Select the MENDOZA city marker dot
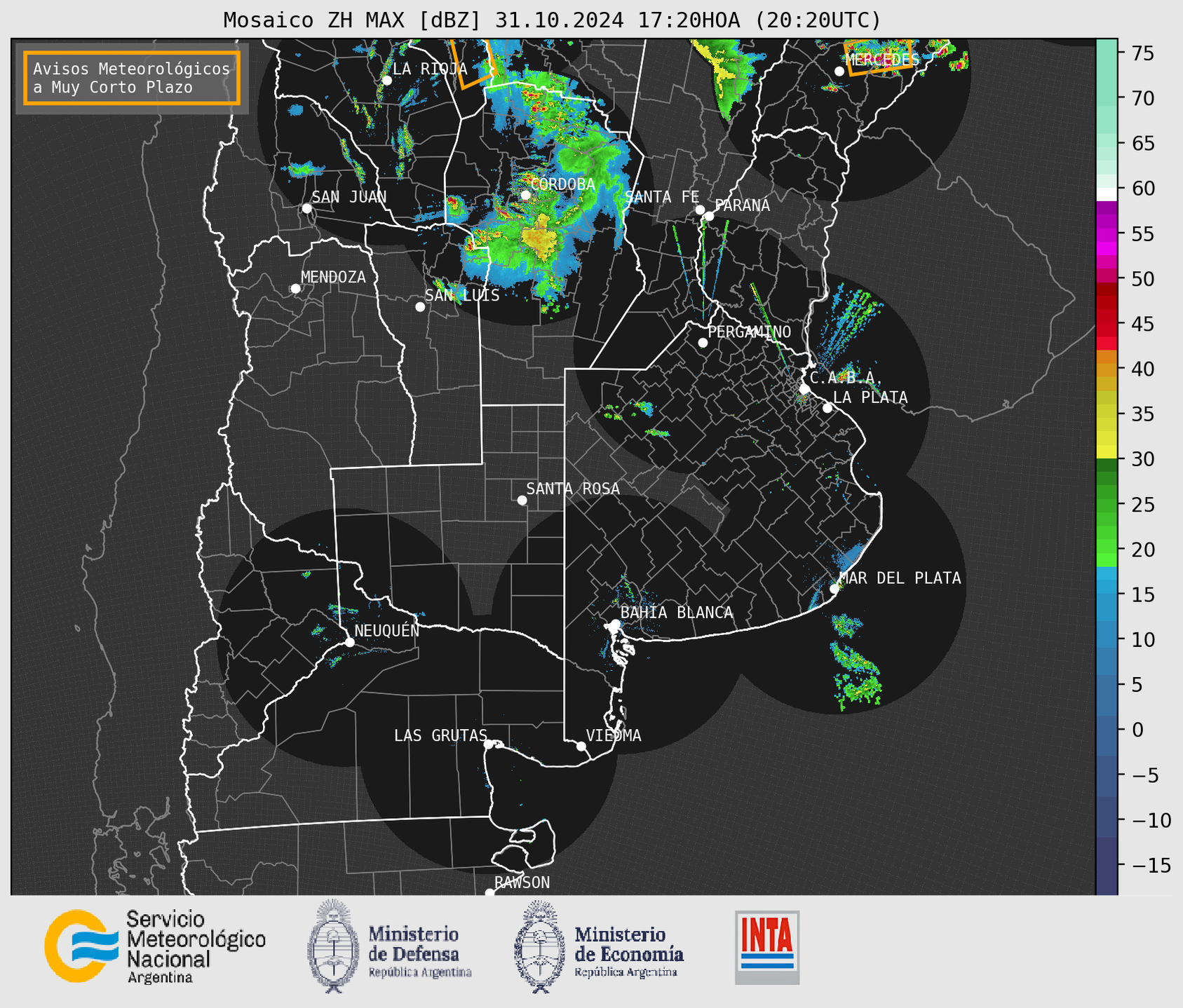The image size is (1183, 1008). (295, 289)
